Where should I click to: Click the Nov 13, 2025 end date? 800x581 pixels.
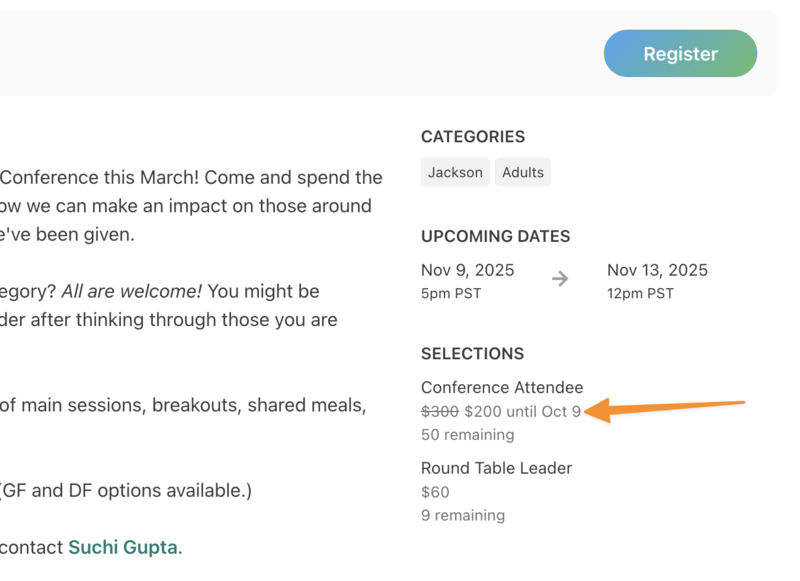point(657,270)
